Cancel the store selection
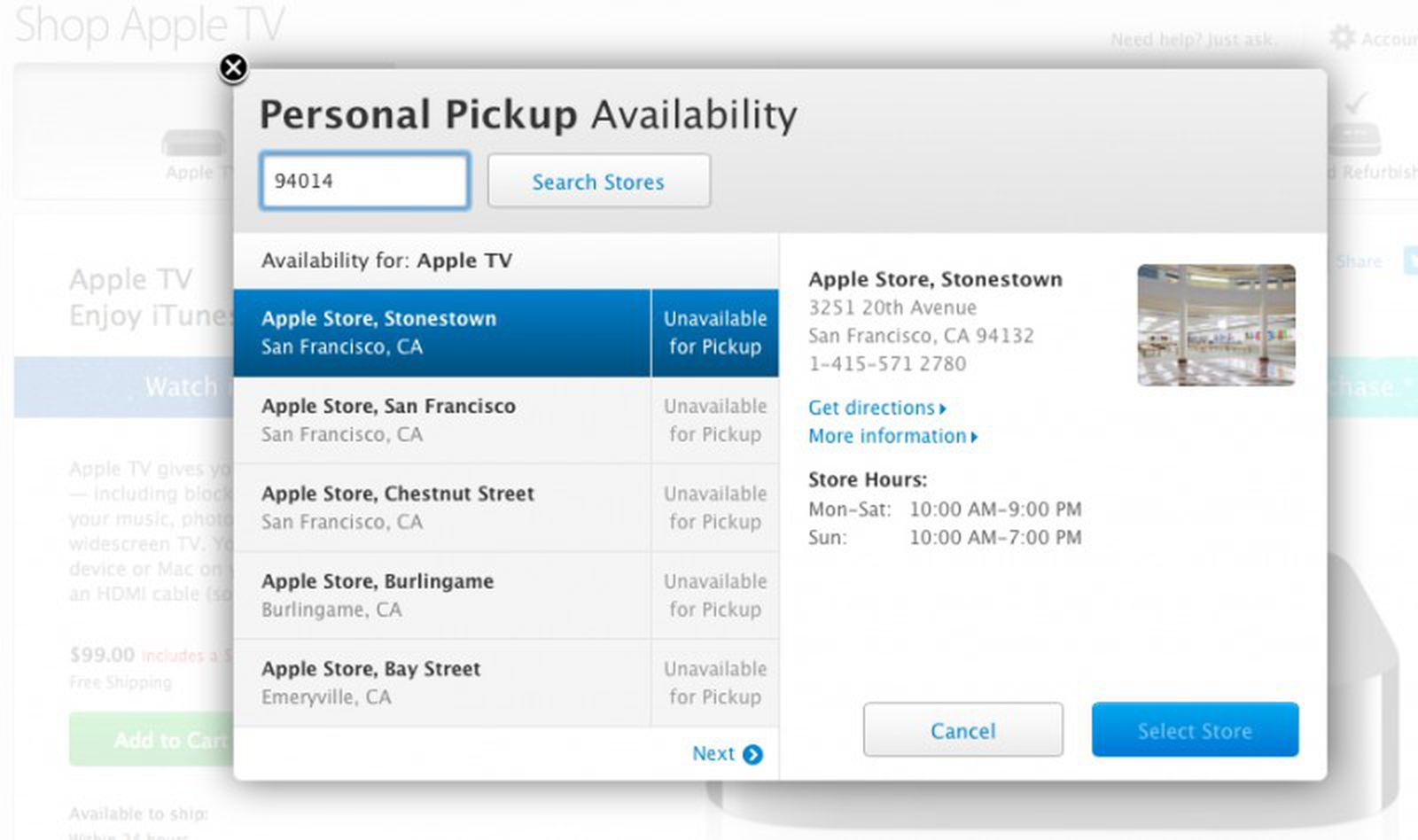This screenshot has width=1418, height=840. click(962, 730)
